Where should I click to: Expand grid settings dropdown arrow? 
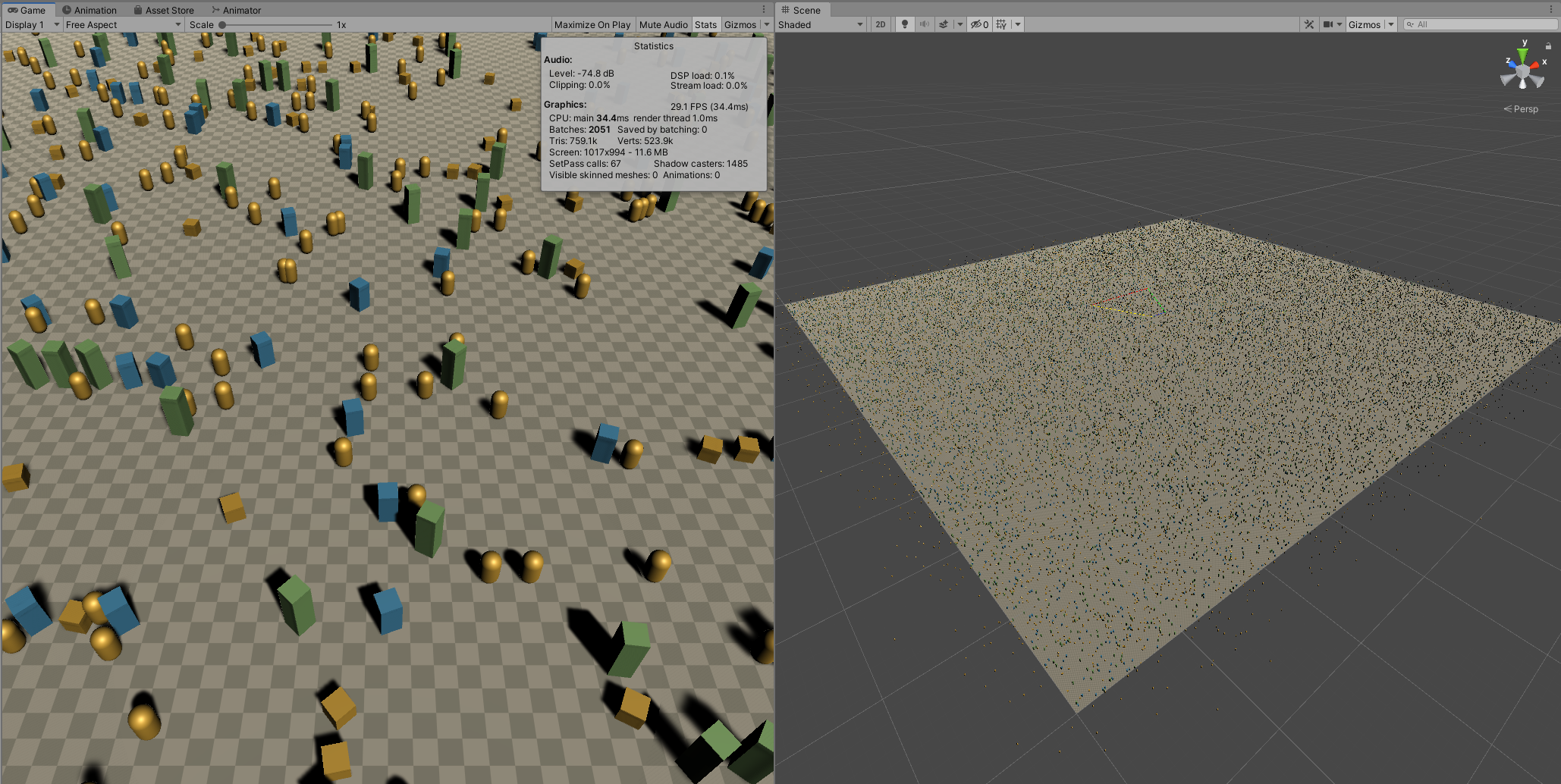coord(1017,24)
